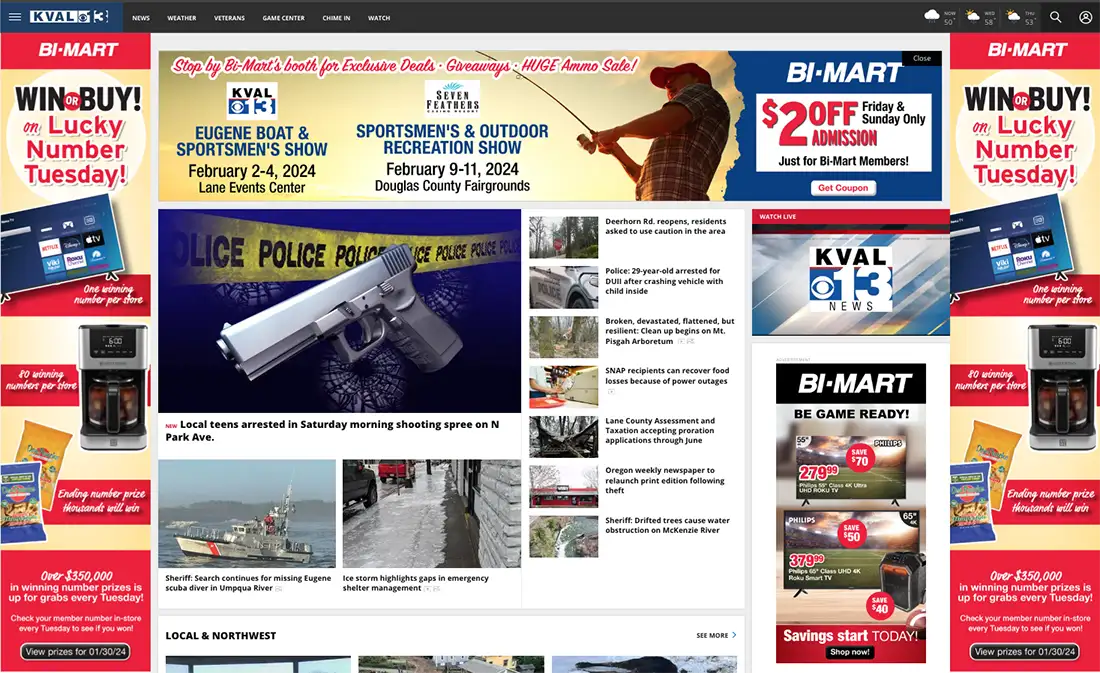Open headline Local teens arrested in shooting spree

pos(333,430)
